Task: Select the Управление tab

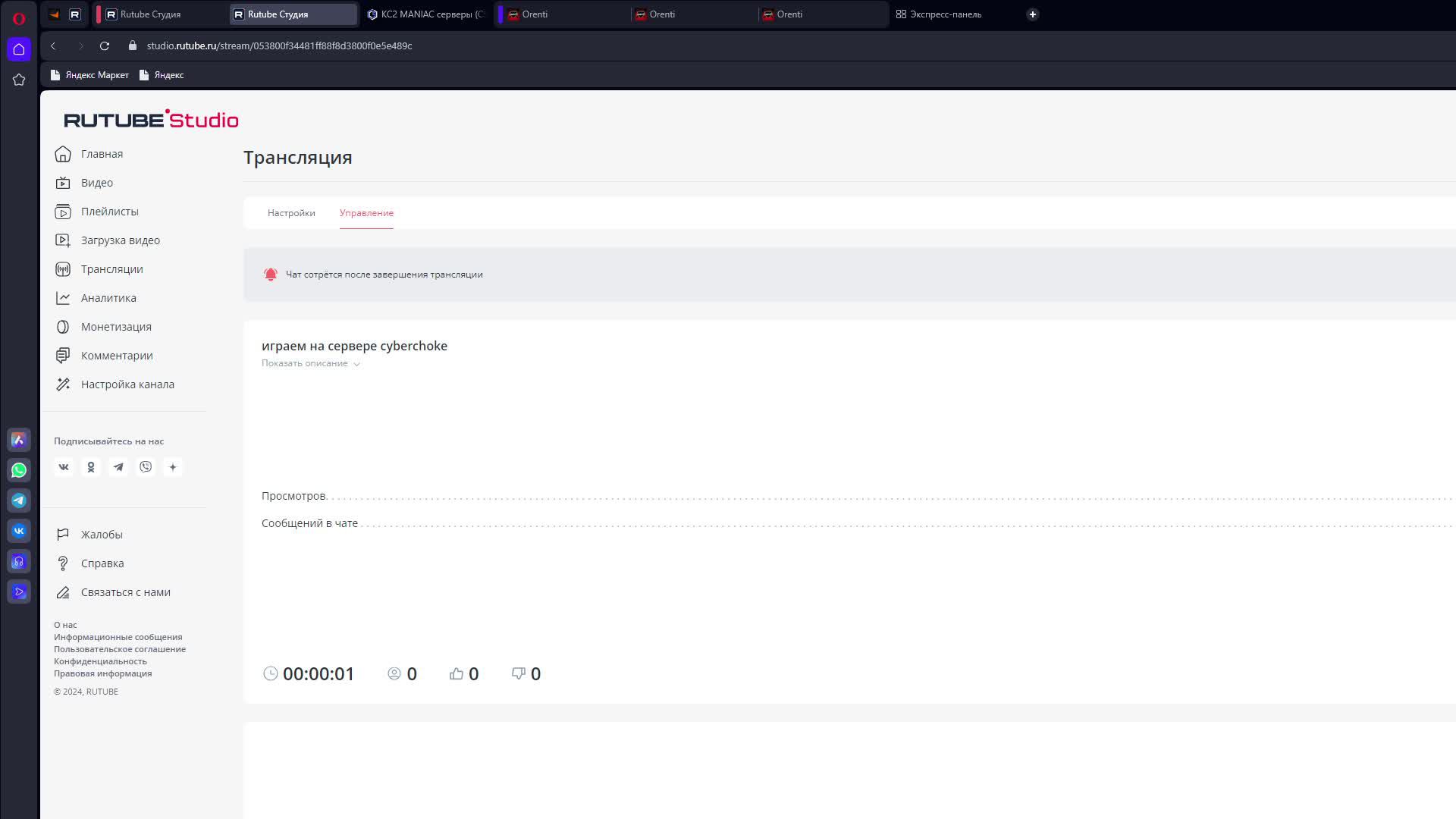Action: [x=366, y=213]
